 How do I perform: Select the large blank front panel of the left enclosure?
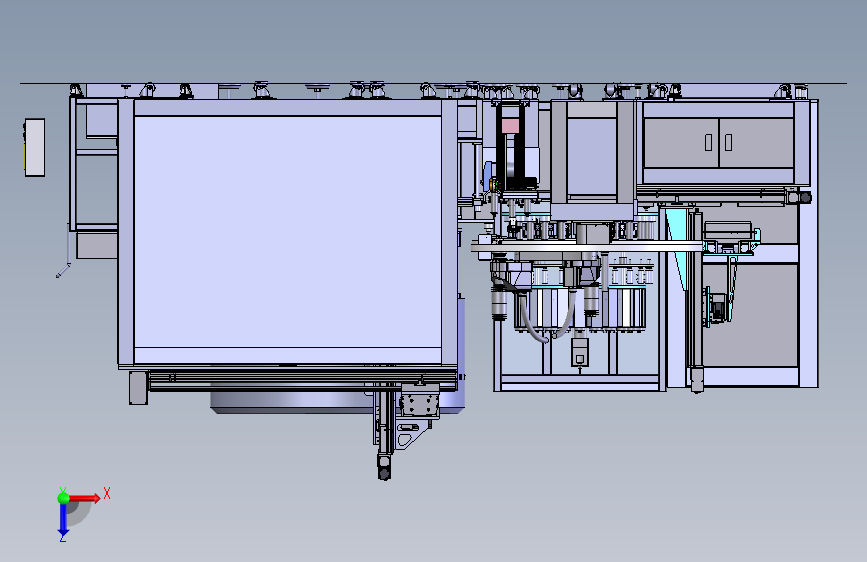point(288,232)
